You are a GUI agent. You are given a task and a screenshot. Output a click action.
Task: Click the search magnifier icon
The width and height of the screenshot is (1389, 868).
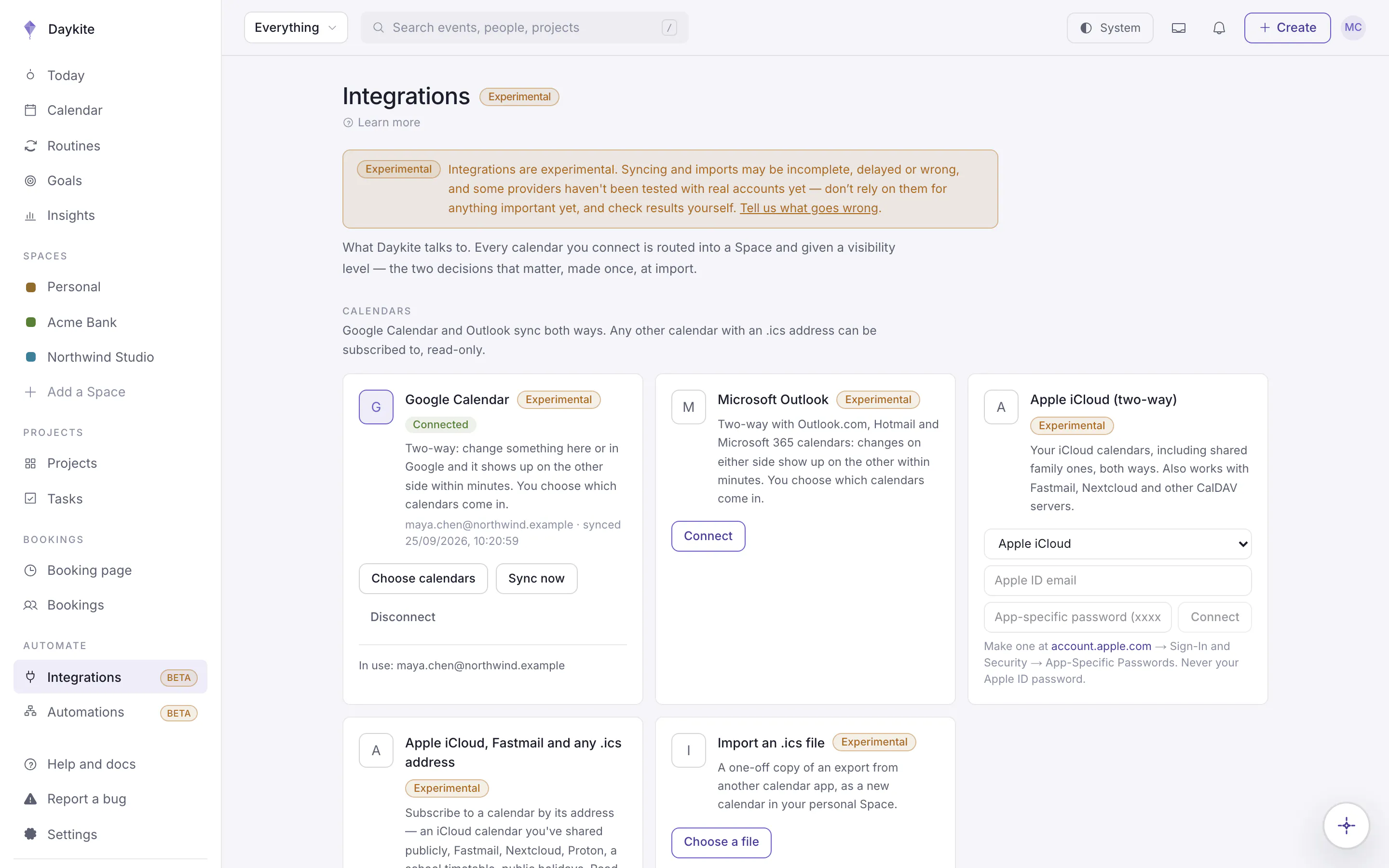[x=378, y=27]
